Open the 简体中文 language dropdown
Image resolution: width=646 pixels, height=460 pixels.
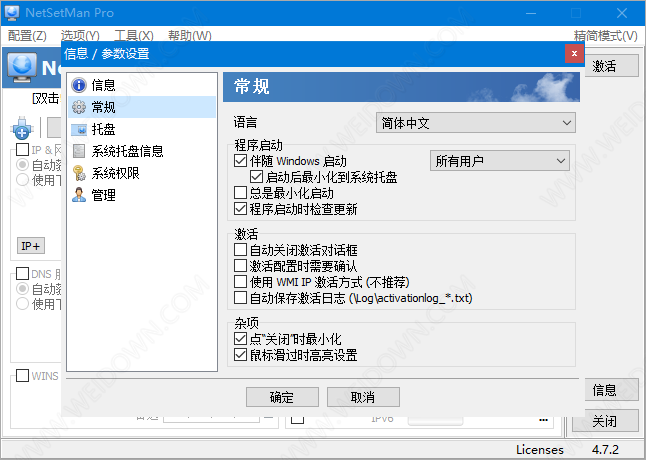[476, 123]
